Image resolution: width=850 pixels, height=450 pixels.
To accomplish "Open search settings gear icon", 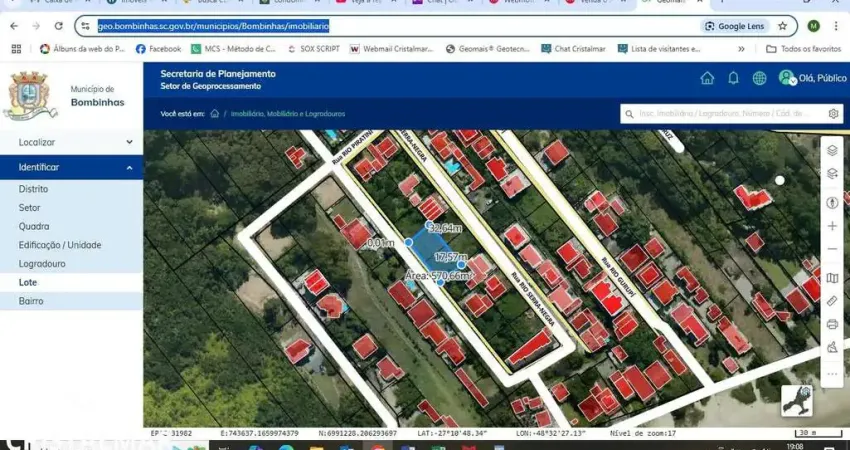I will (x=833, y=114).
